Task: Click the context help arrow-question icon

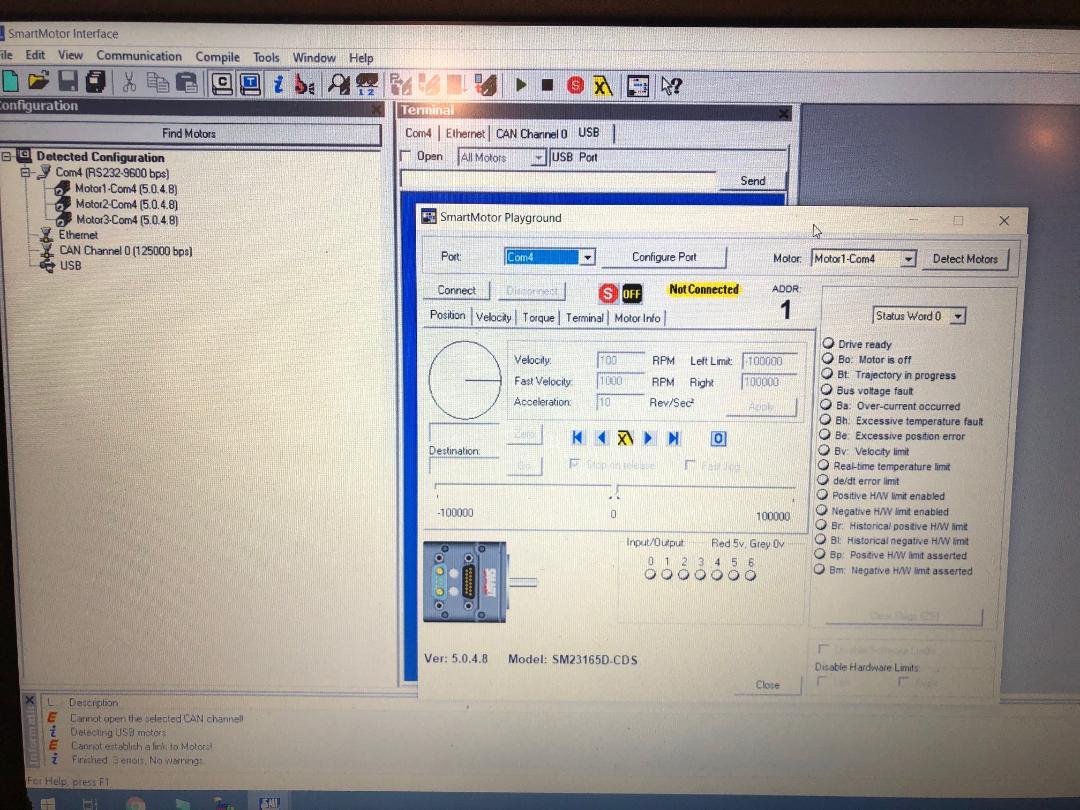Action: (671, 86)
